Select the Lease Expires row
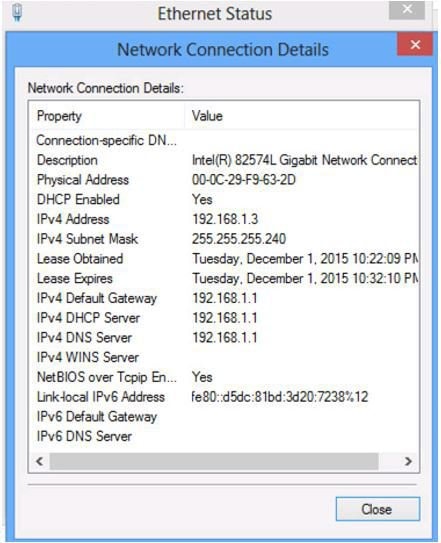The image size is (441, 543). 224,278
